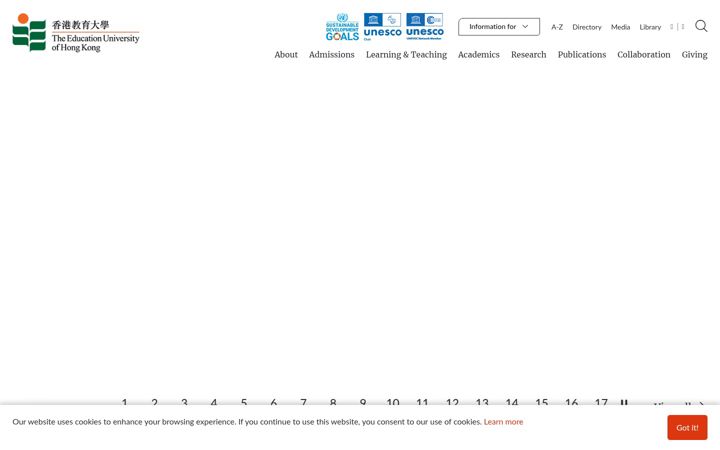Viewport: 720px width, 450px height.
Task: Open the Research menu
Action: coord(529,55)
